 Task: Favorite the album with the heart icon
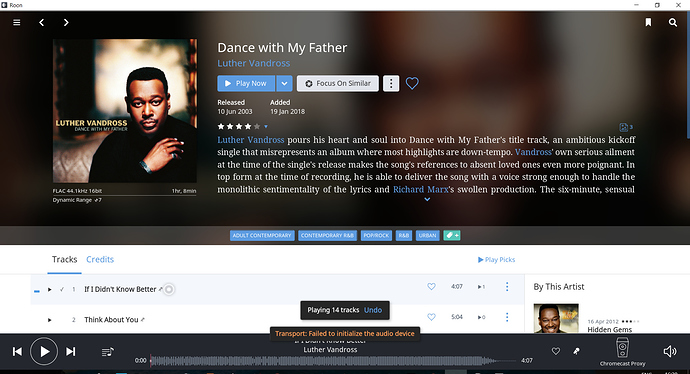pos(412,83)
